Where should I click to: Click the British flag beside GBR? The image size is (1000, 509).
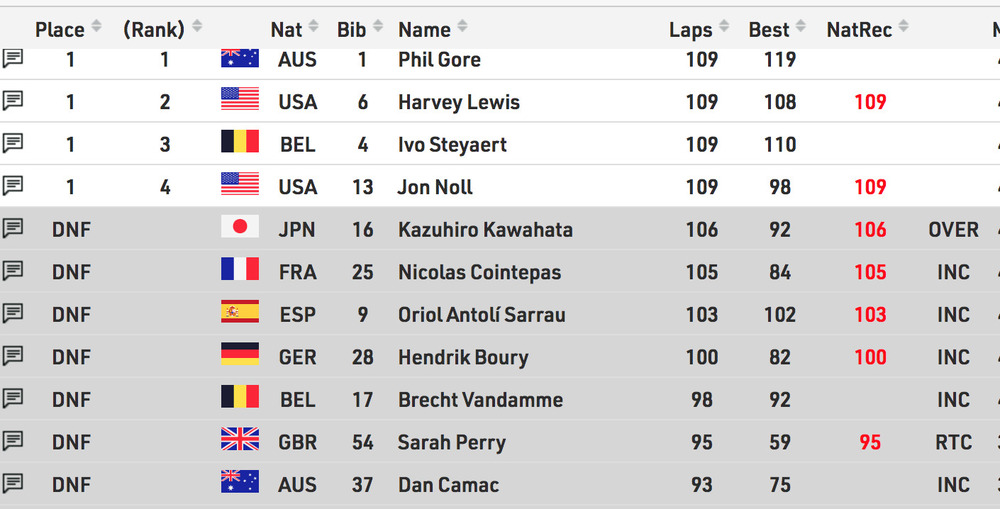click(x=240, y=440)
